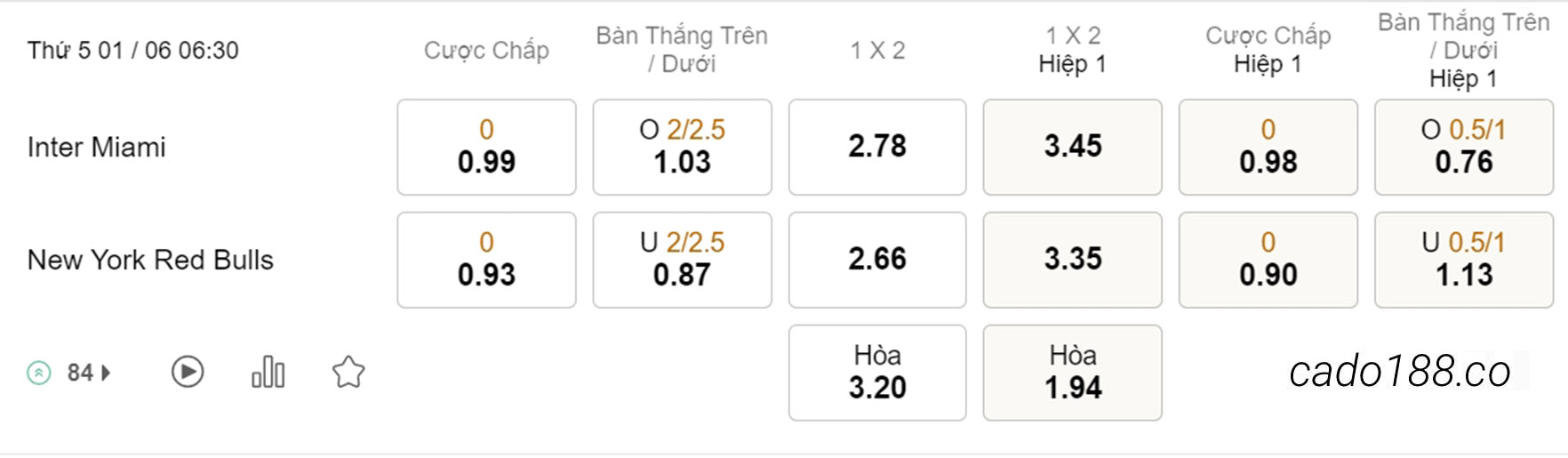Select New York Red Bulls handicap 0.93

point(486,260)
